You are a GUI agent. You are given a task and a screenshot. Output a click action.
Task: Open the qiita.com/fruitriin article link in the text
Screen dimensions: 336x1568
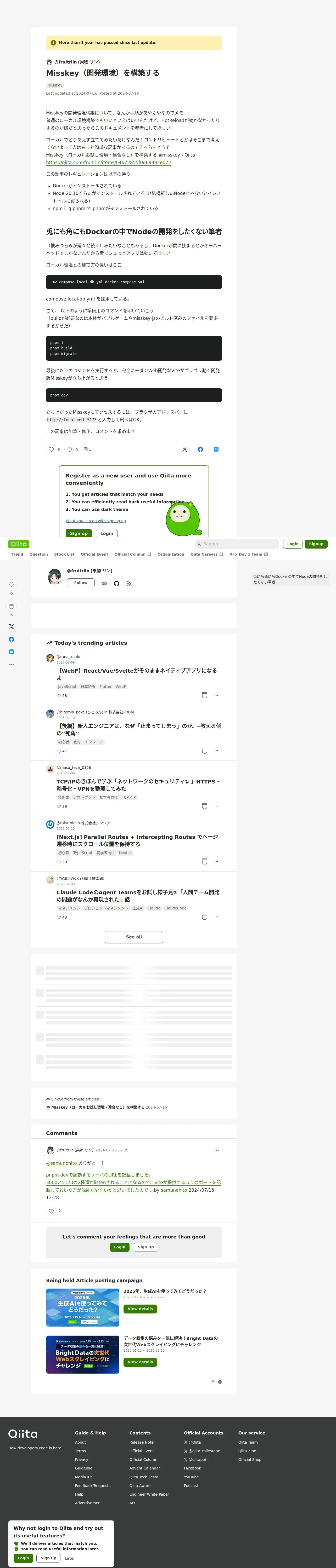(x=109, y=163)
